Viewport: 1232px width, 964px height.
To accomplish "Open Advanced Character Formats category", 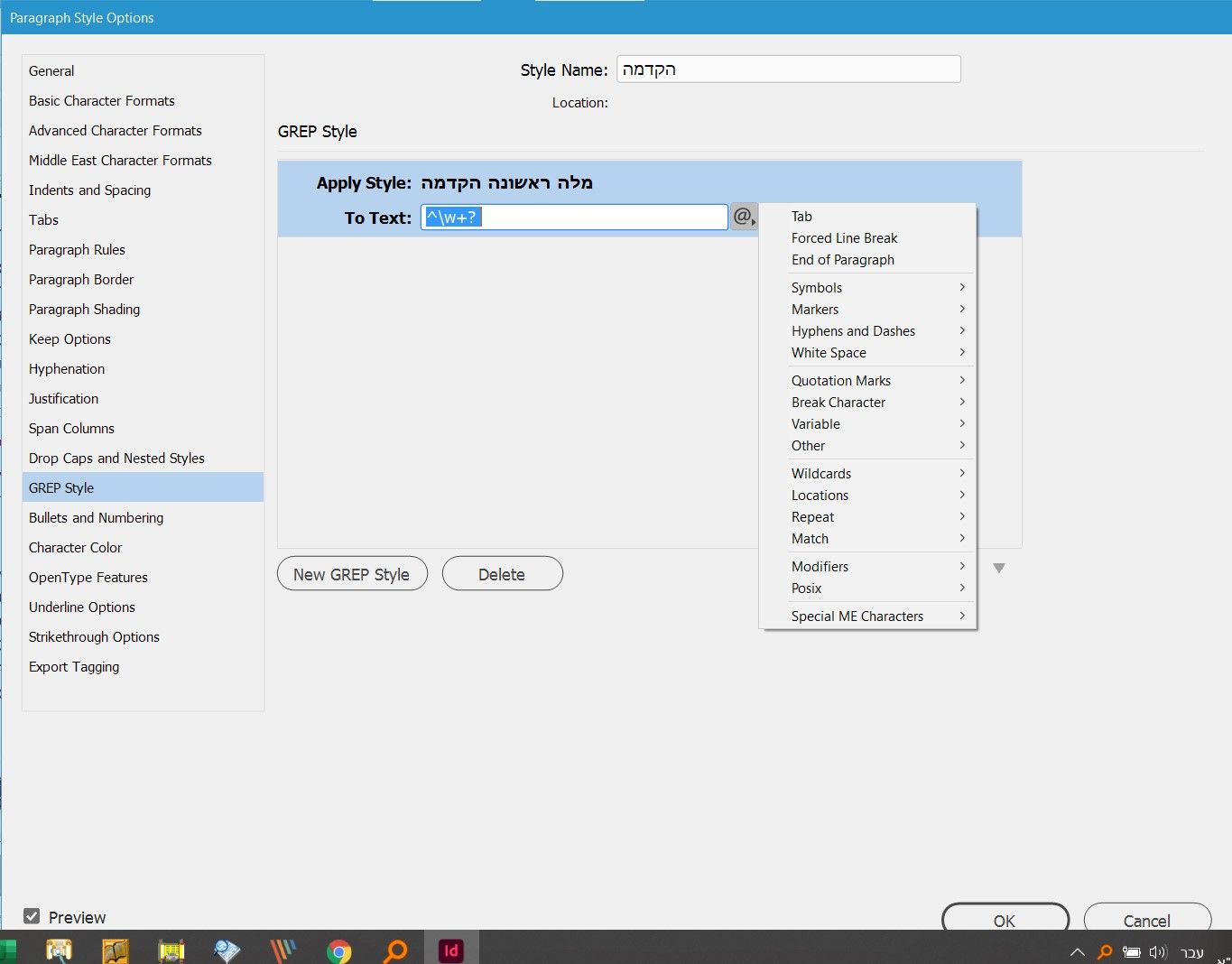I will [143, 131].
